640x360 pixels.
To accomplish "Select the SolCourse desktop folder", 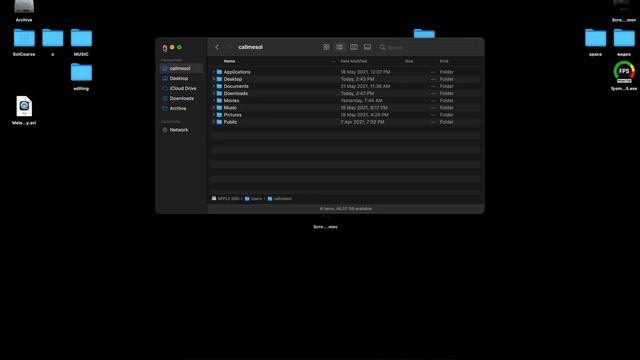I will (24, 42).
